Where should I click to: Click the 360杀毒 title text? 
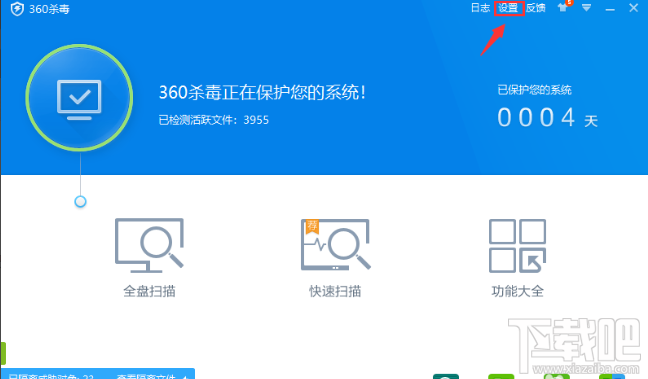(x=49, y=9)
